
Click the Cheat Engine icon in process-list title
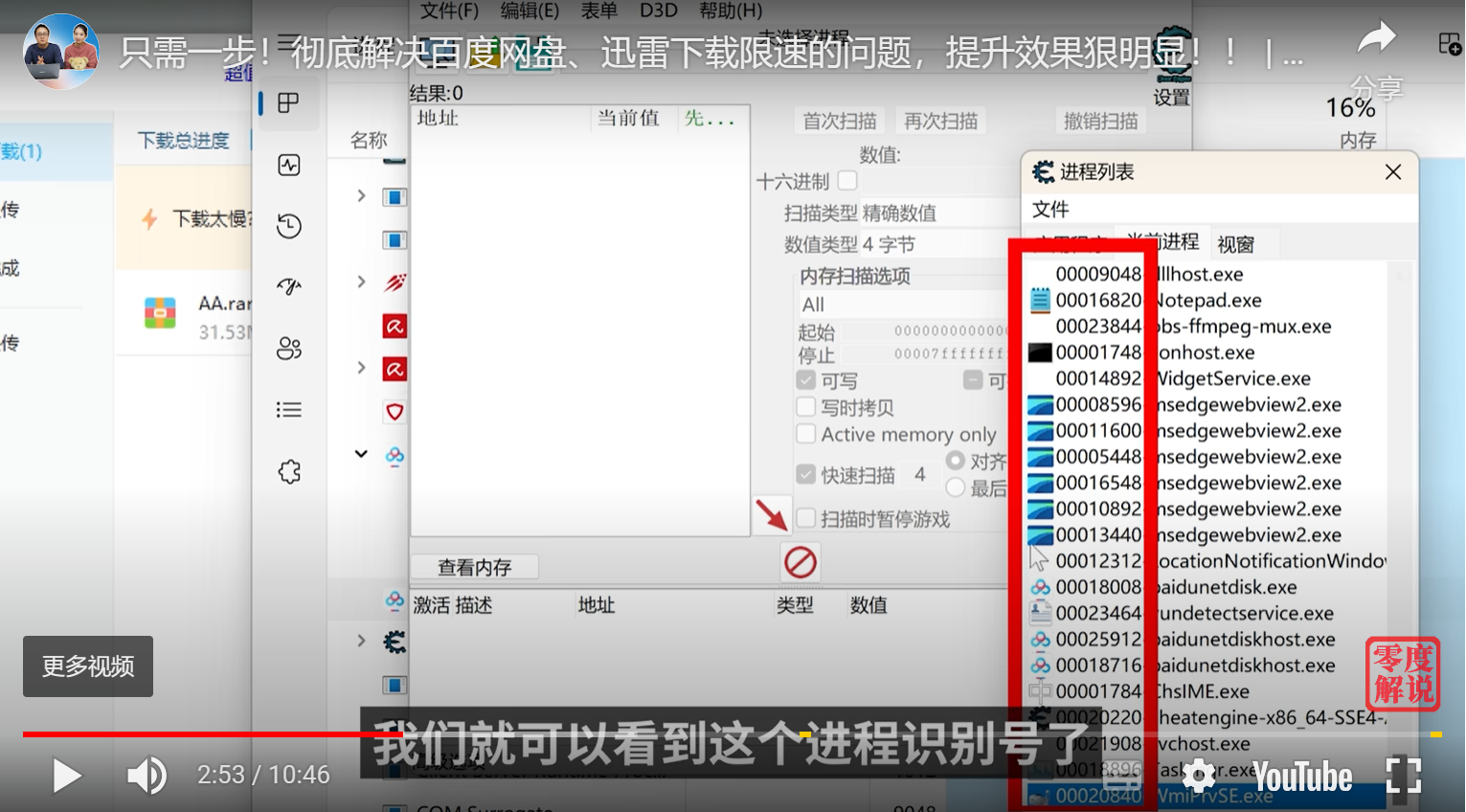pyautogui.click(x=1043, y=172)
